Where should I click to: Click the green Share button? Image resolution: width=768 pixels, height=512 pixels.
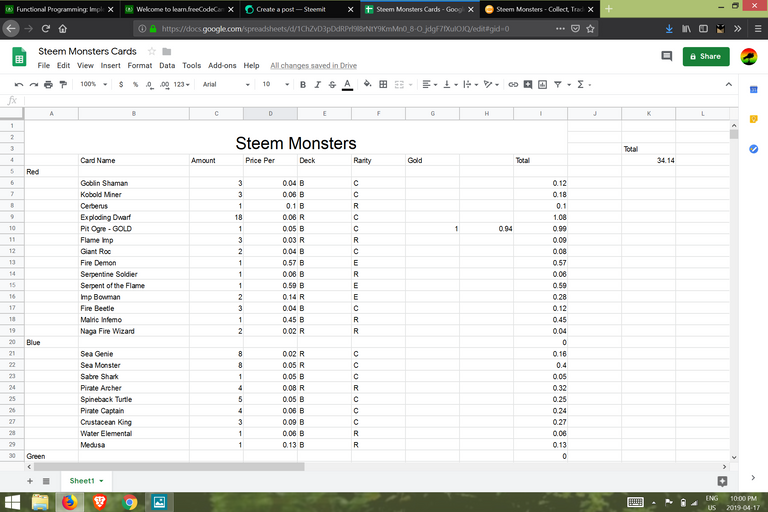pos(706,56)
